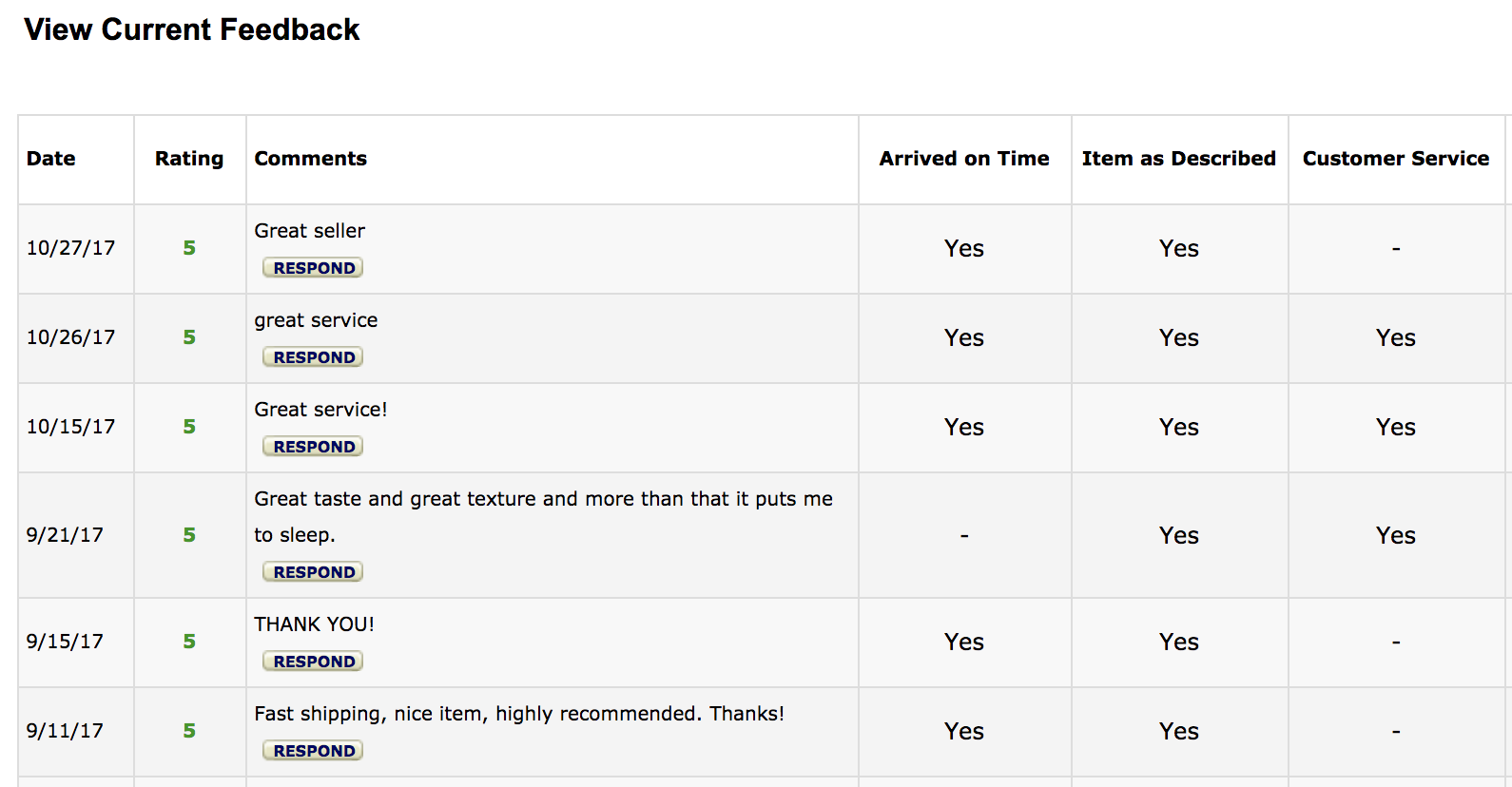The height and width of the screenshot is (787, 1512).
Task: Click the Arrived on Time column header
Action: click(964, 159)
